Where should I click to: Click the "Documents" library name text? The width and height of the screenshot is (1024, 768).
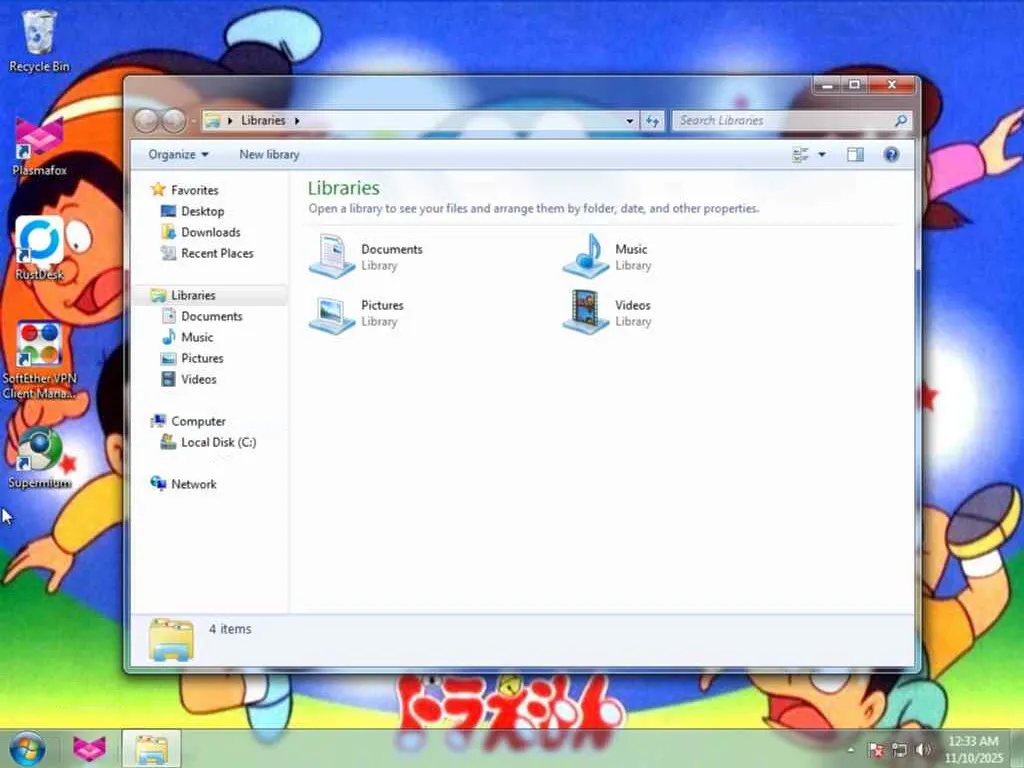click(392, 249)
